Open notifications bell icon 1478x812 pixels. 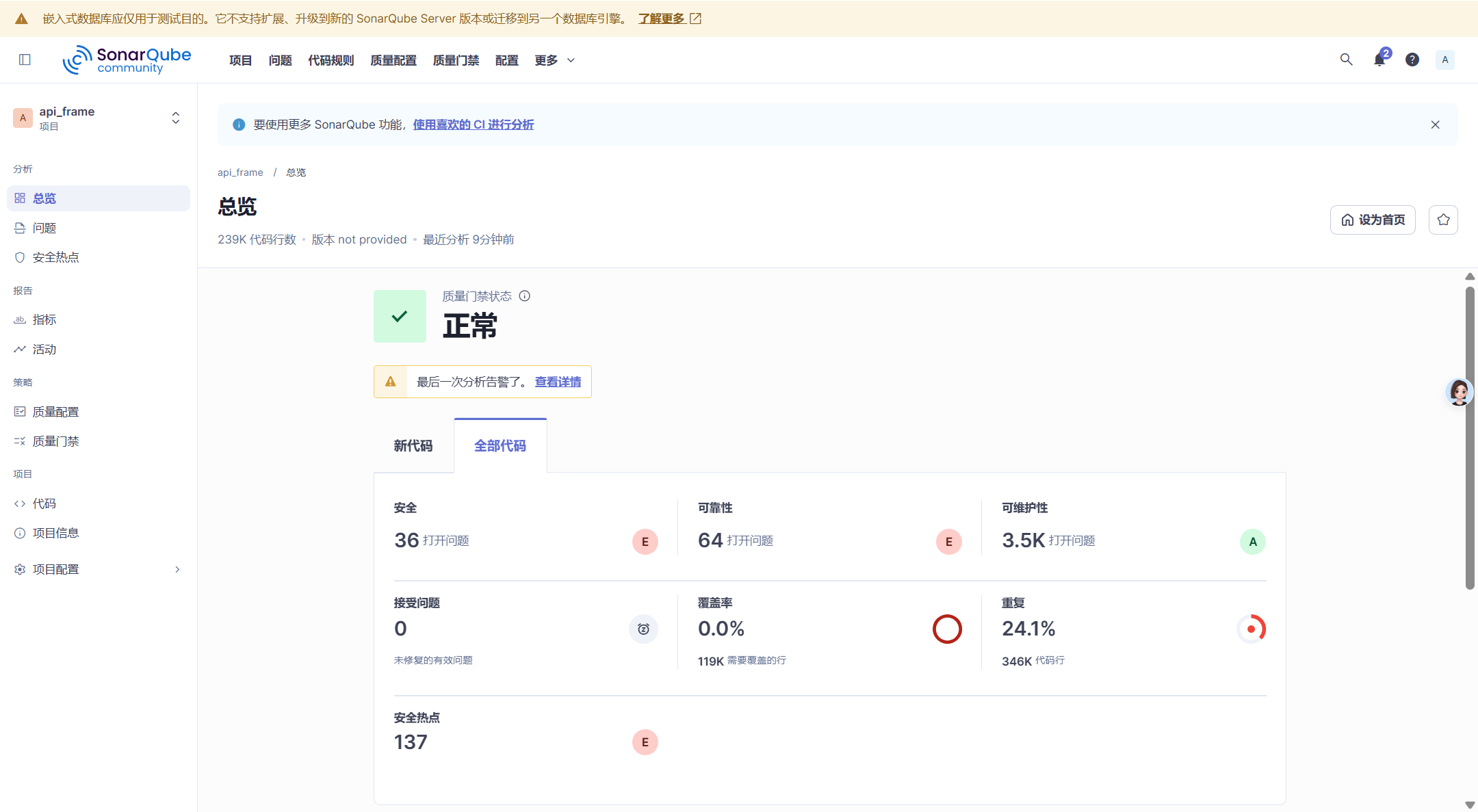[x=1379, y=60]
